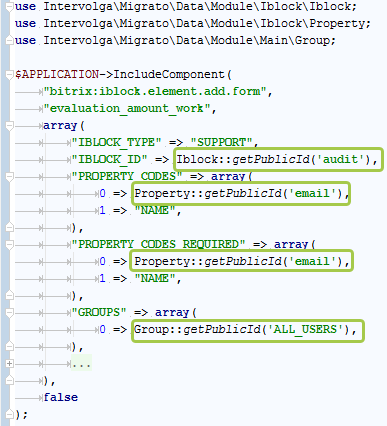The width and height of the screenshot is (387, 426).
Task: Click Iblock::getPublicId call
Action: point(274,159)
